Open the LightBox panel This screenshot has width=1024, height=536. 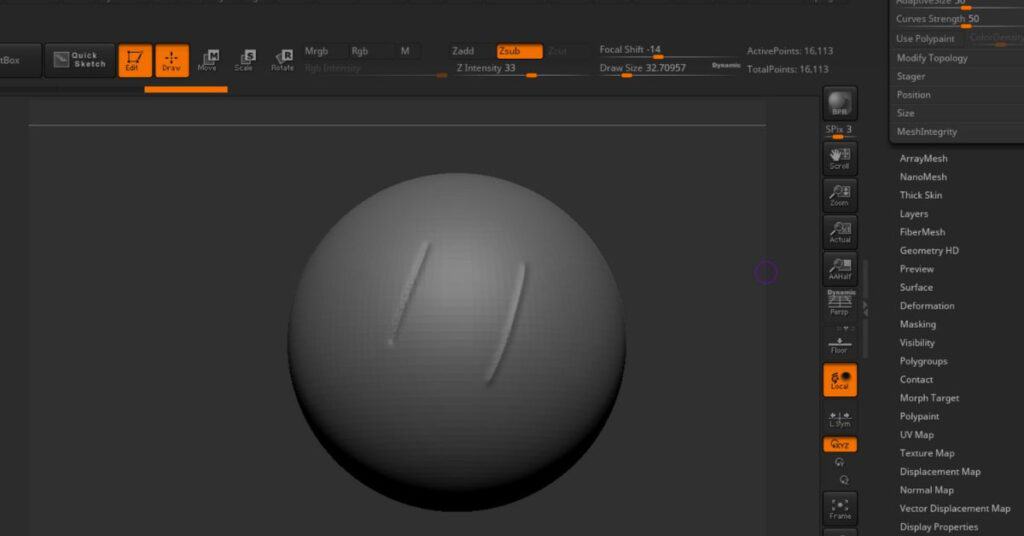[20, 60]
